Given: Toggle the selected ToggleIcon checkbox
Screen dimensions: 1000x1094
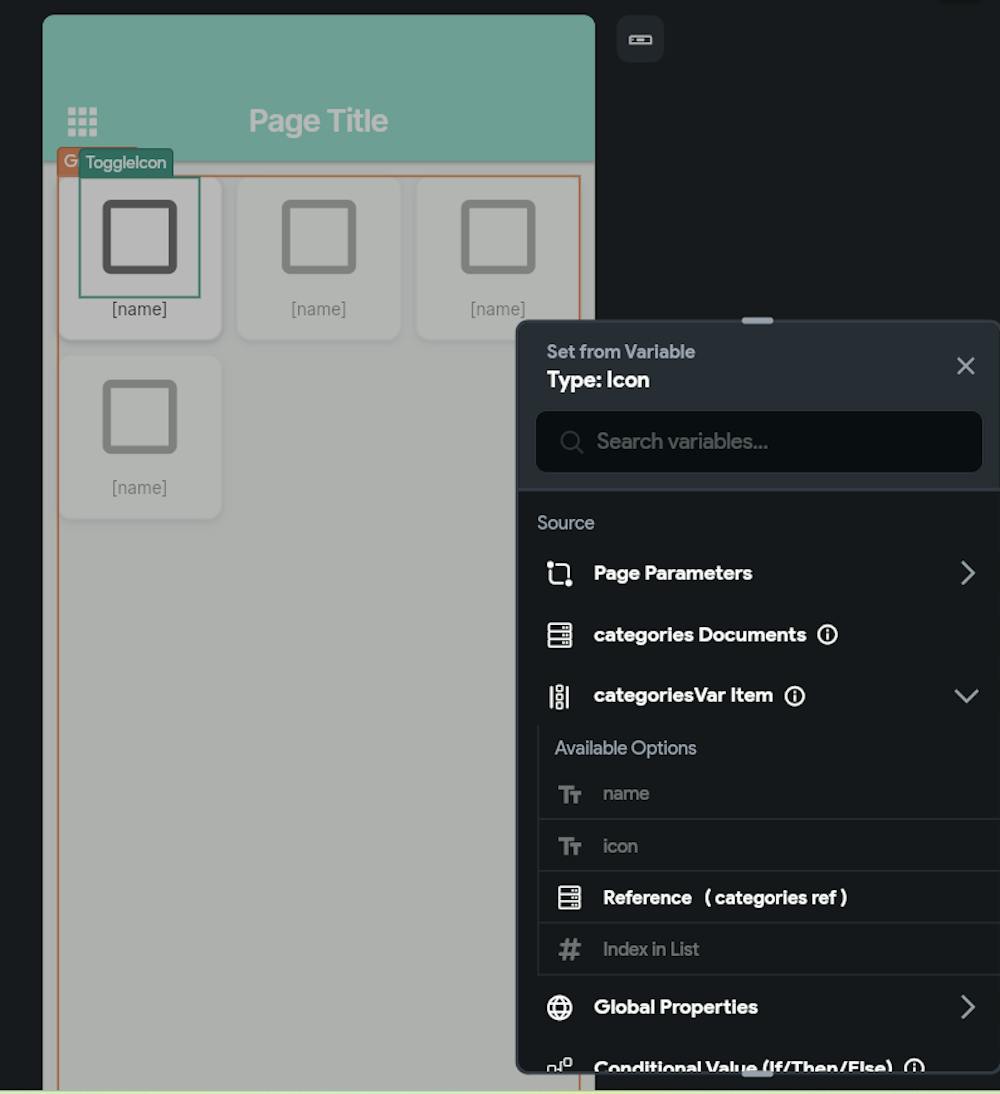Looking at the screenshot, I should click(140, 237).
